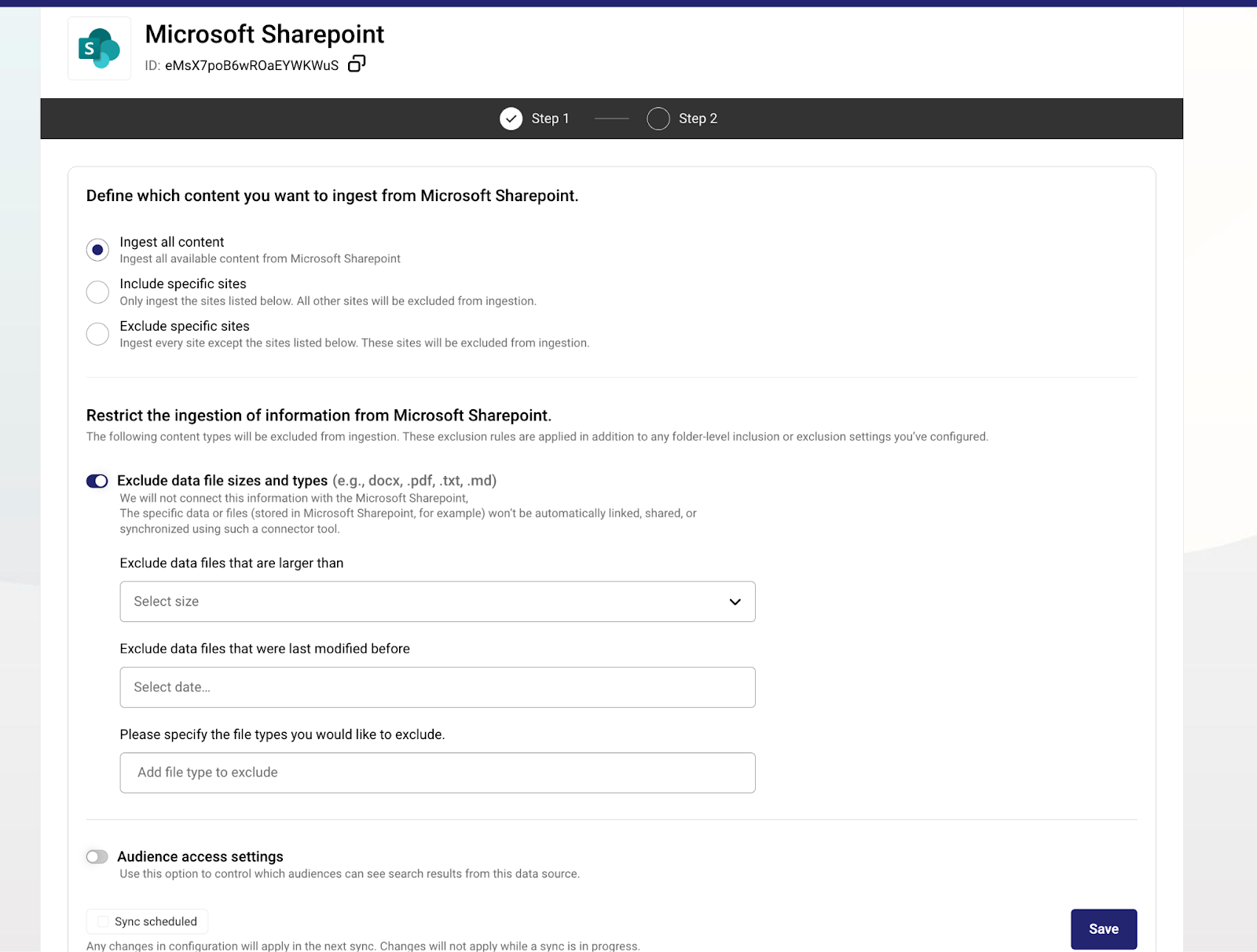Enable Audience access settings toggle
This screenshot has width=1257, height=952.
point(97,857)
